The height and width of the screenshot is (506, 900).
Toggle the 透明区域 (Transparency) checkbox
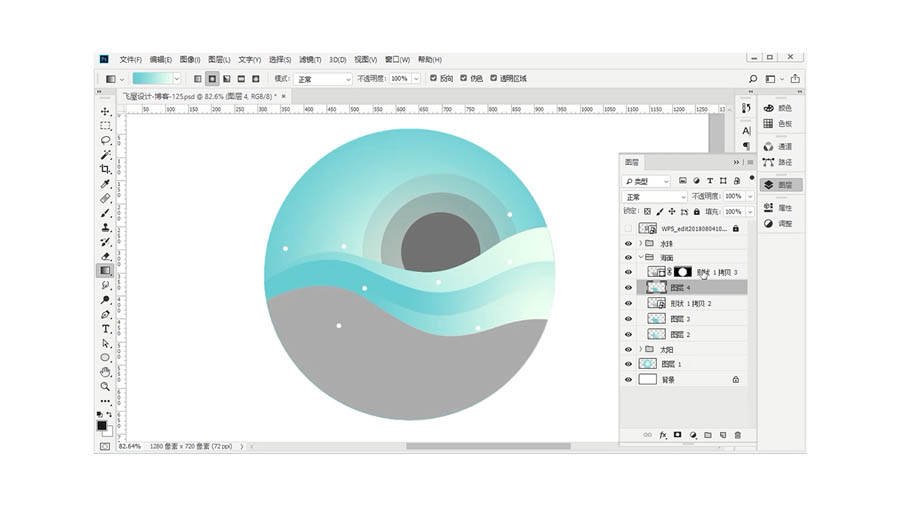click(x=493, y=78)
